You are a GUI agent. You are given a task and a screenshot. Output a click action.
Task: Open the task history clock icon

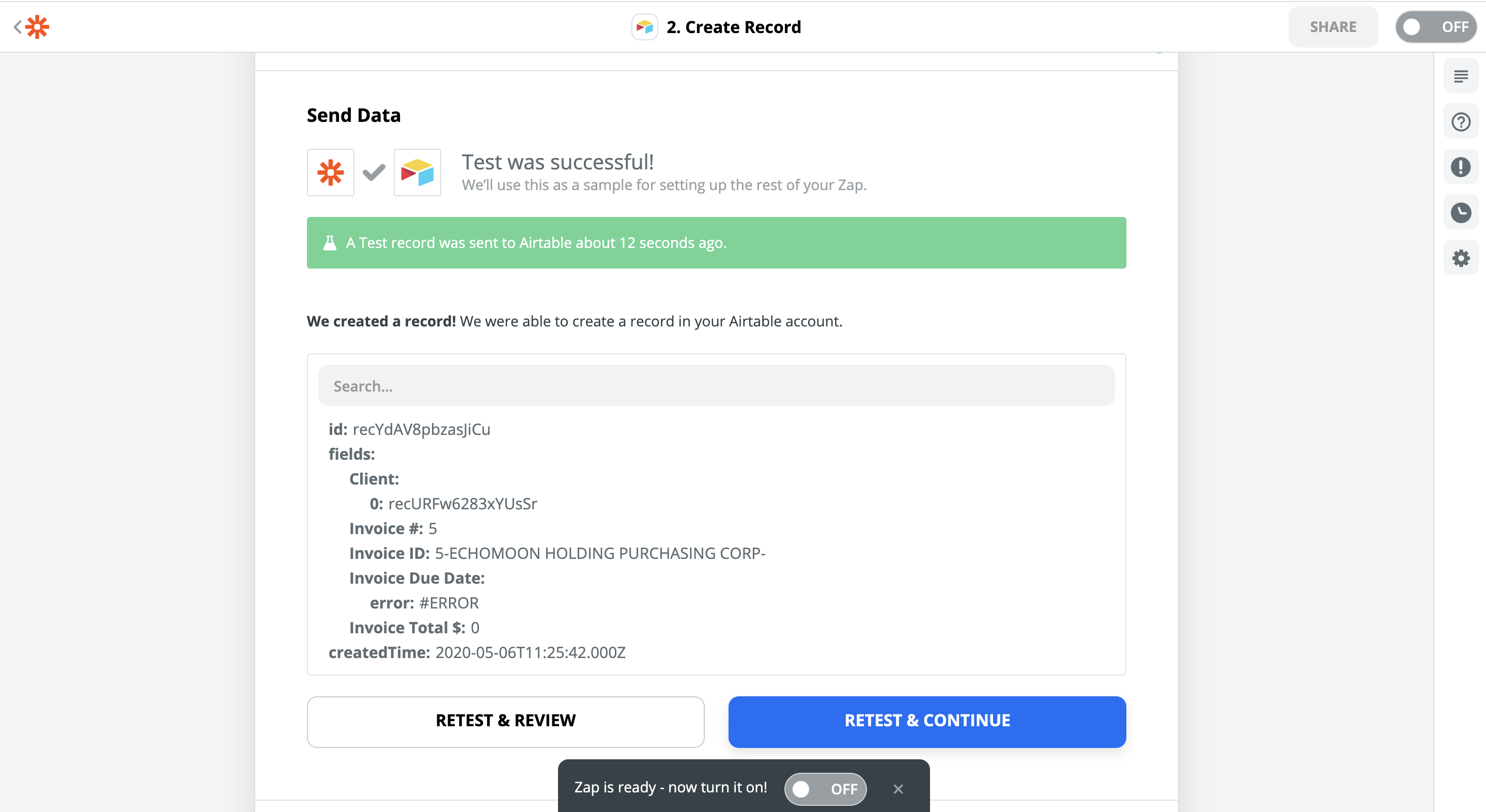click(1460, 213)
